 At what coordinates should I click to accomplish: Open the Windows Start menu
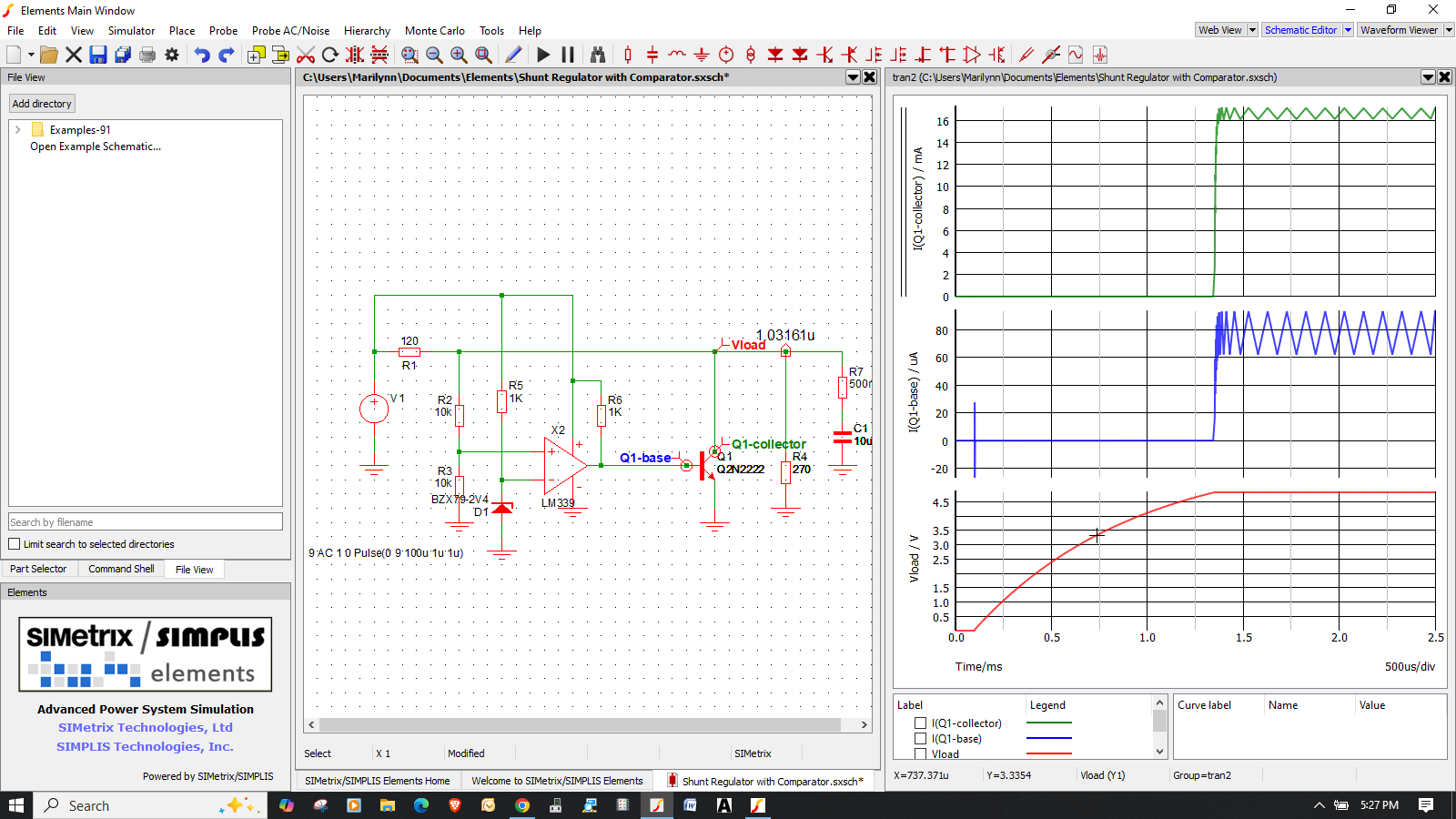coord(16,805)
